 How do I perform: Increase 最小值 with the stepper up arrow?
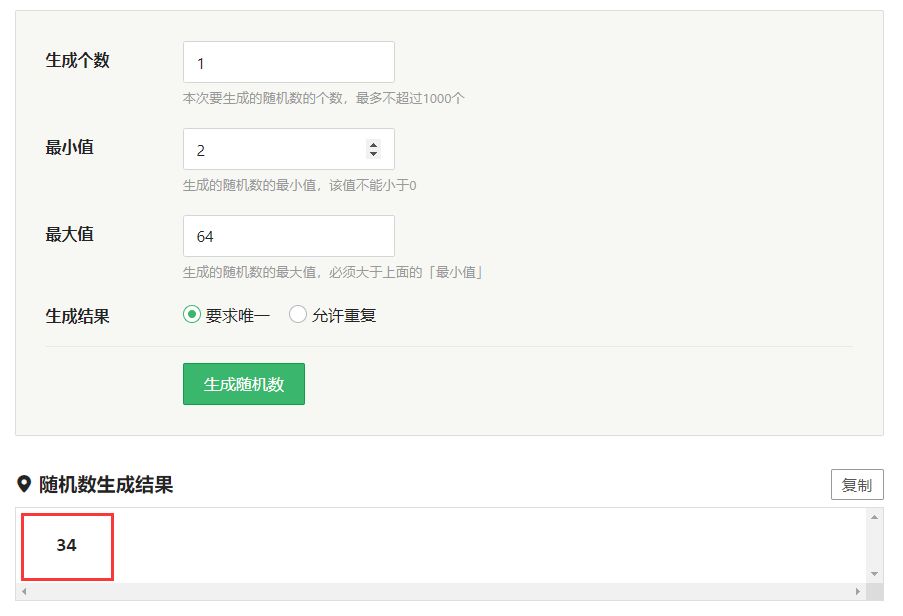pos(374,145)
